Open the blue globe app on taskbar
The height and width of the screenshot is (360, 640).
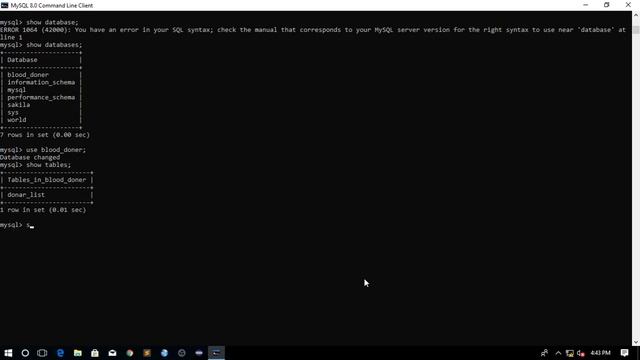pyautogui.click(x=164, y=353)
